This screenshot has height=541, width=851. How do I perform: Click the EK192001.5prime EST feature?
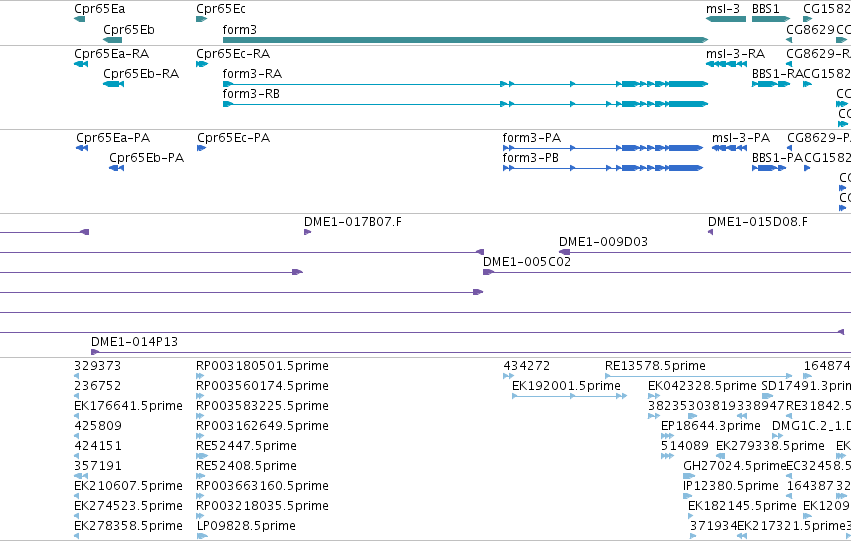pyautogui.click(x=569, y=396)
